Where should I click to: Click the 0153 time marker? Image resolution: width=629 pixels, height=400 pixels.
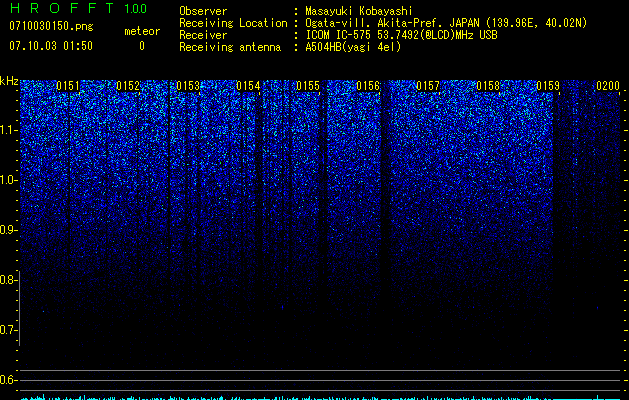[x=188, y=86]
